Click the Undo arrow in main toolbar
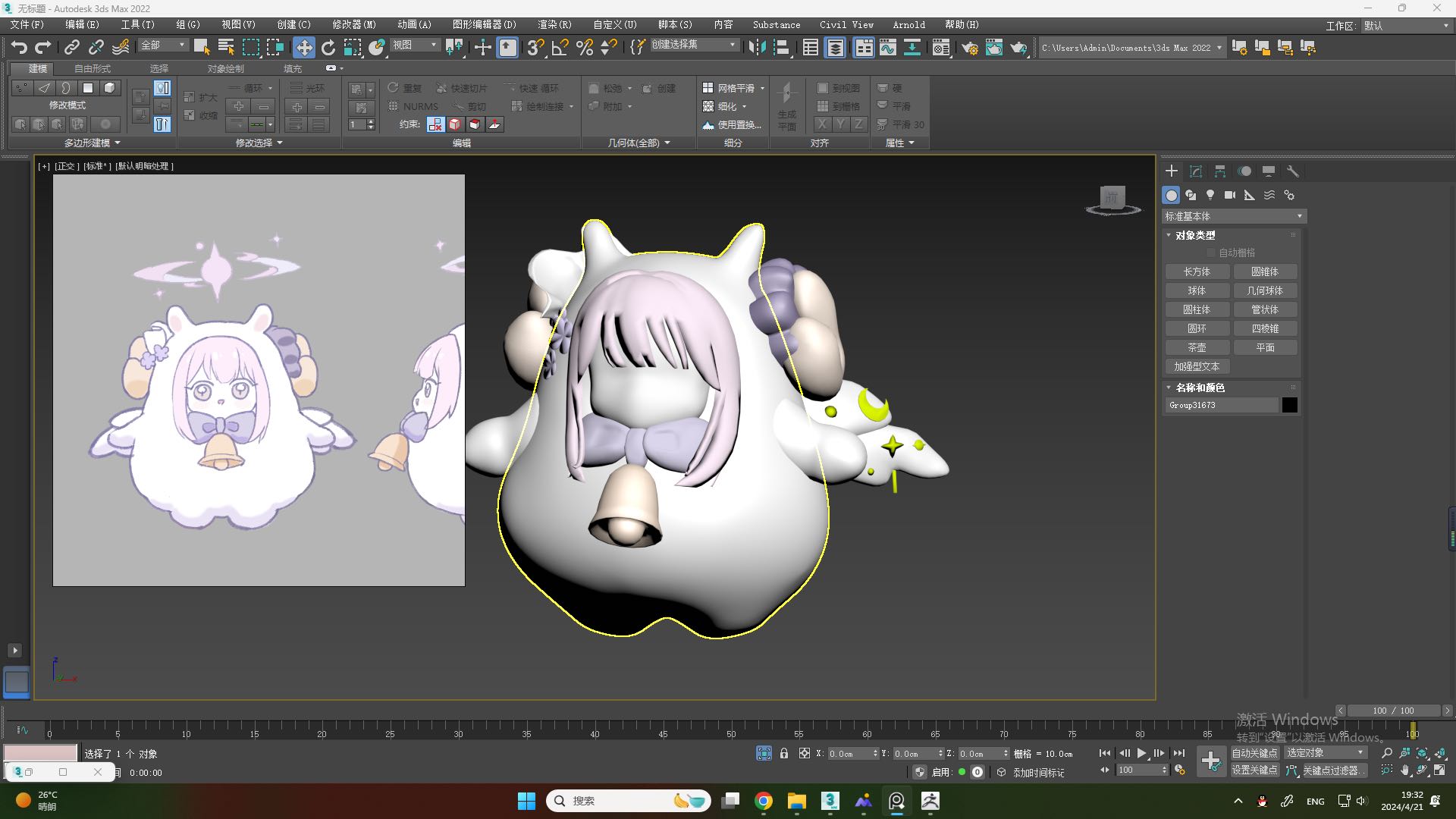 pyautogui.click(x=19, y=48)
